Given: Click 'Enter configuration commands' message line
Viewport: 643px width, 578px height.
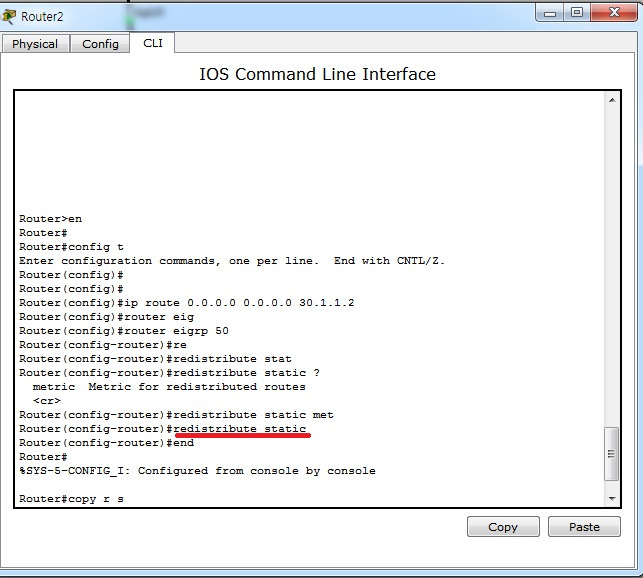Looking at the screenshot, I should coord(232,261).
